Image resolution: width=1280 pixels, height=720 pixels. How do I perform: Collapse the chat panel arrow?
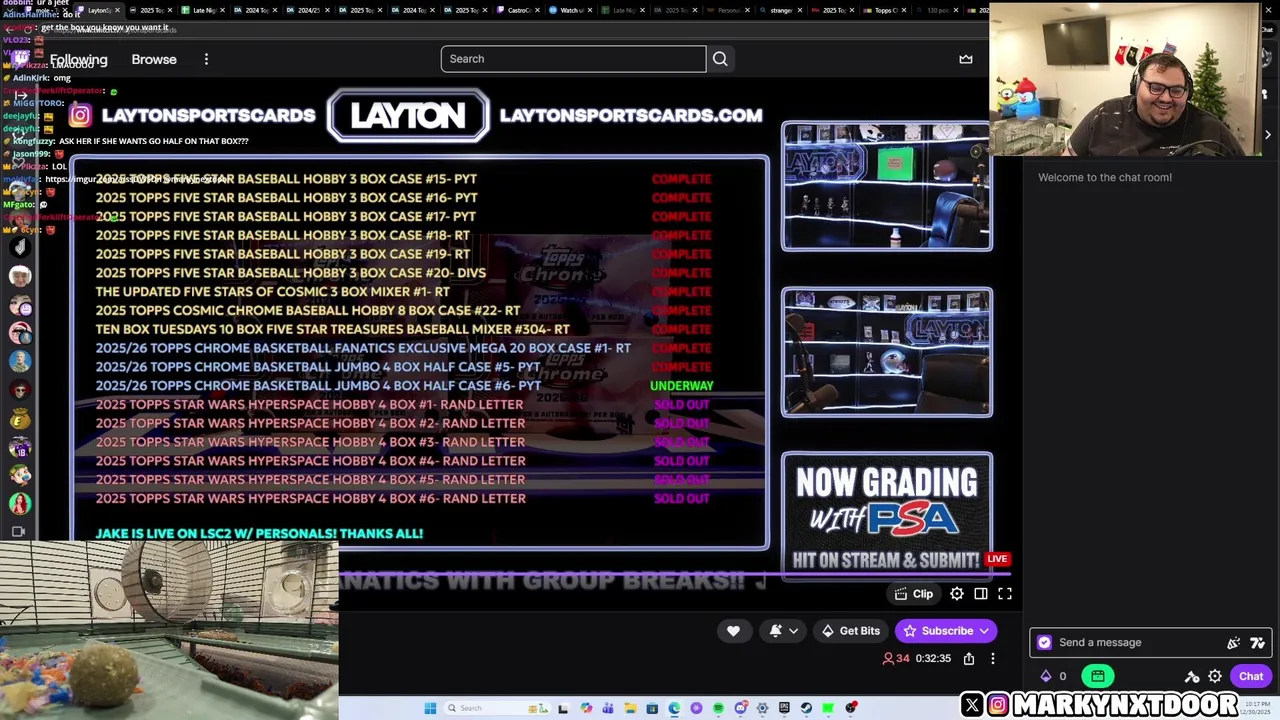(1268, 134)
